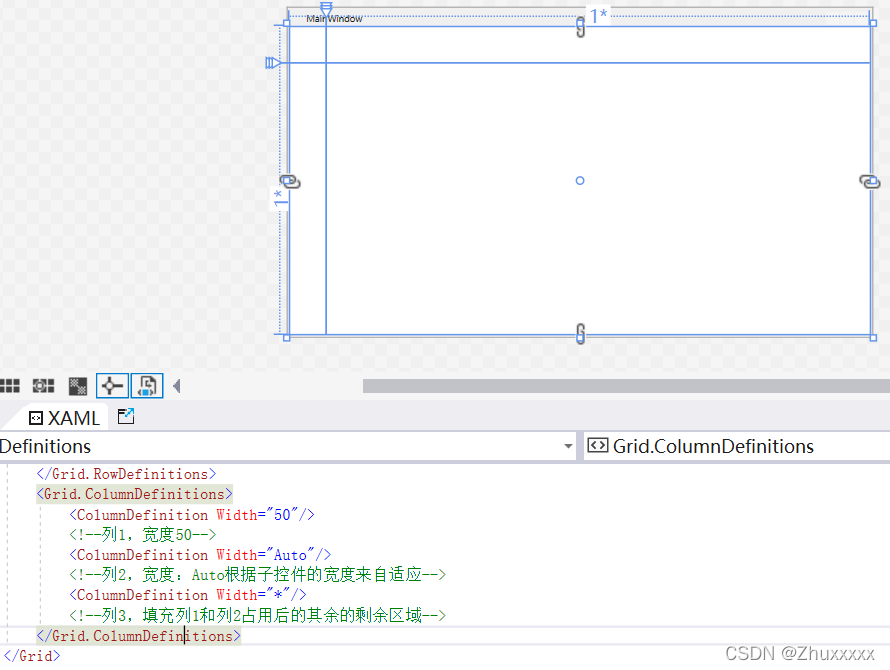
Task: Open XAML editor in separate window
Action: 125,416
